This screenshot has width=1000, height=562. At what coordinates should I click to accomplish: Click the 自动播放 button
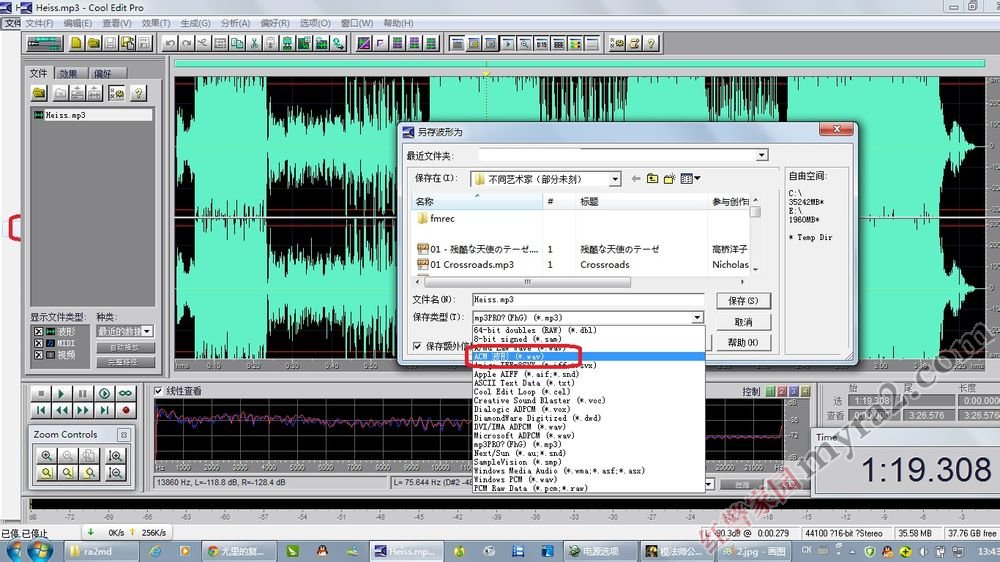tap(124, 348)
